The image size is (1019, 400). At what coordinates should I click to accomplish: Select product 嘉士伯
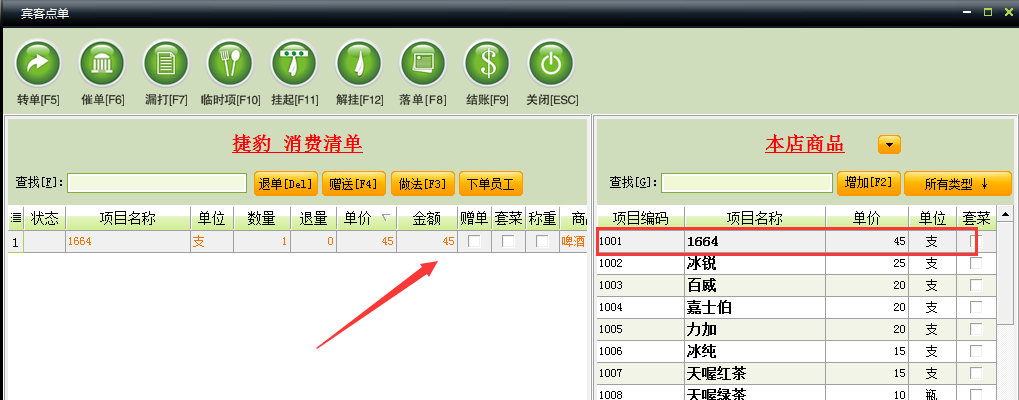tap(796, 307)
